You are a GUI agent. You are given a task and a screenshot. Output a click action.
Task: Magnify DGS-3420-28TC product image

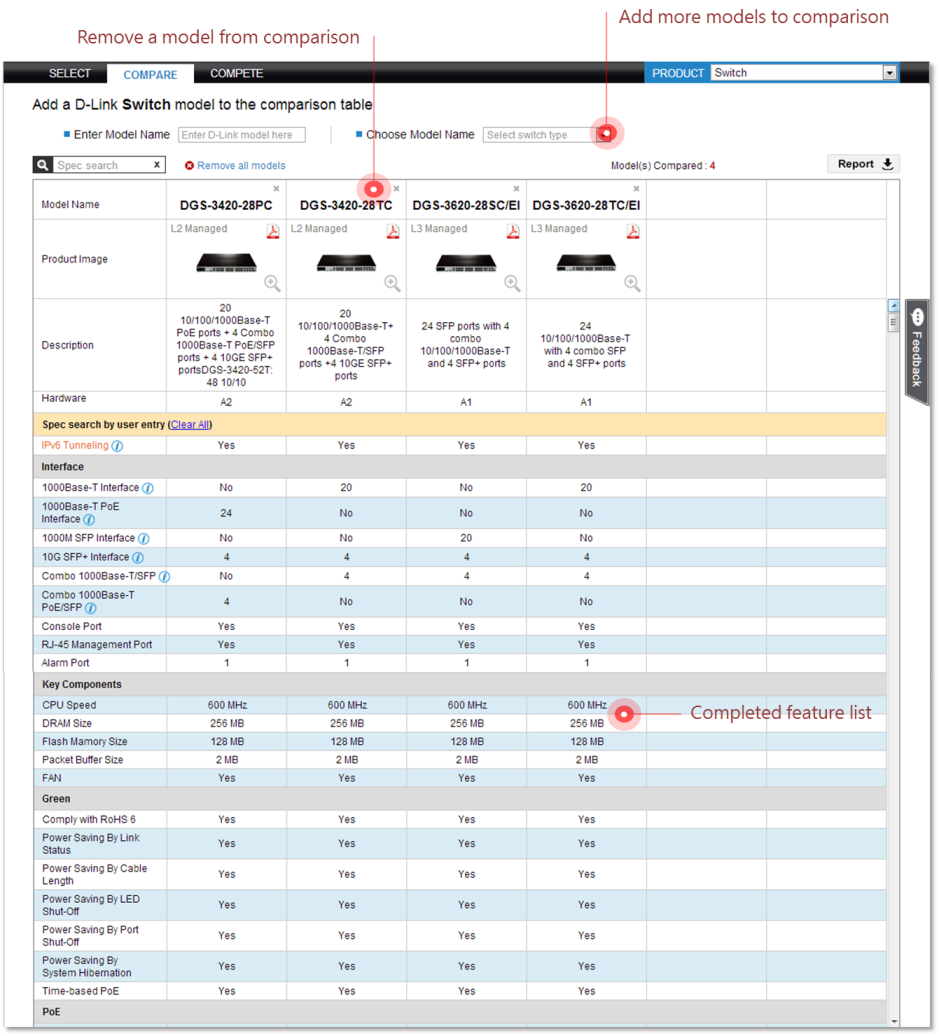(x=393, y=283)
